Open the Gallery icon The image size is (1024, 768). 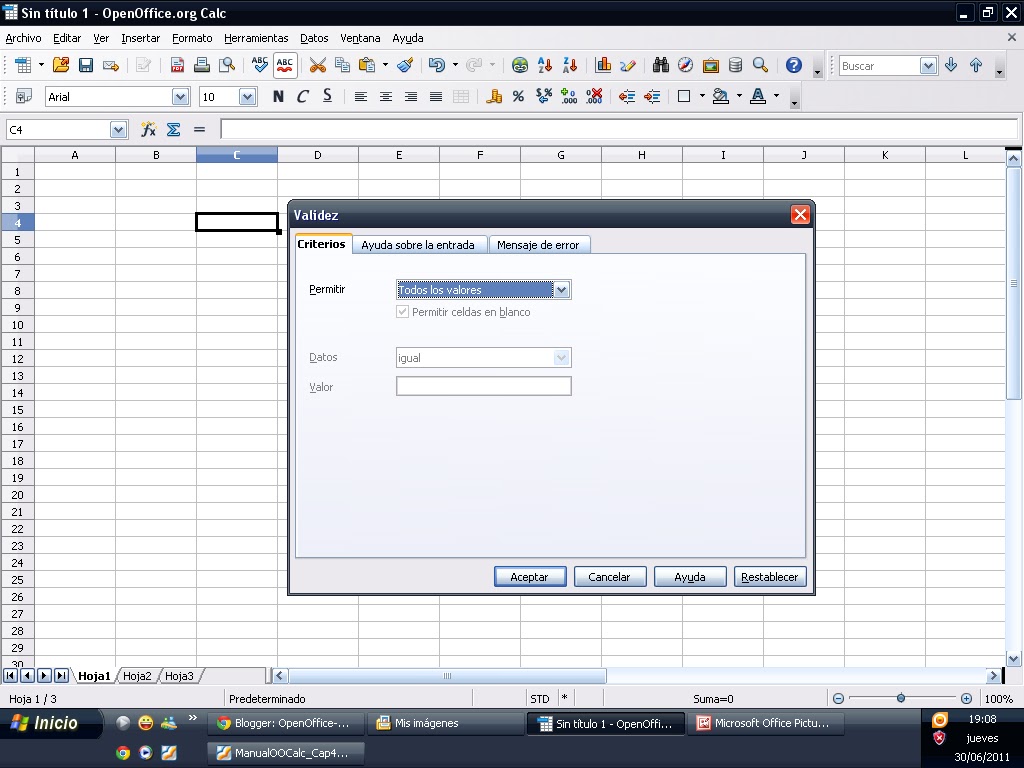[x=710, y=63]
